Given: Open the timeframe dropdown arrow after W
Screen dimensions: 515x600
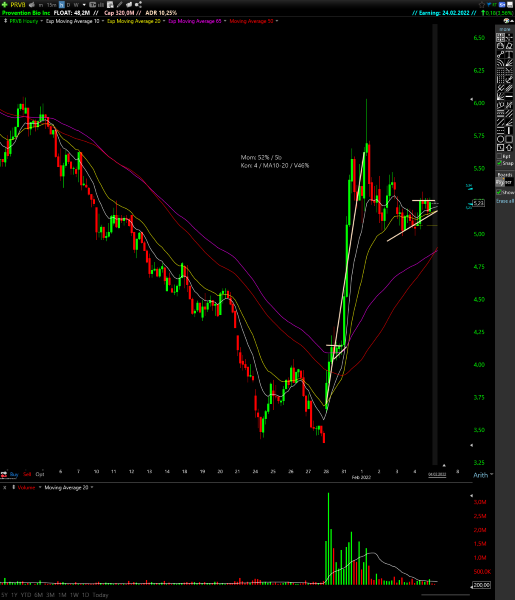Looking at the screenshot, I should click(84, 5).
